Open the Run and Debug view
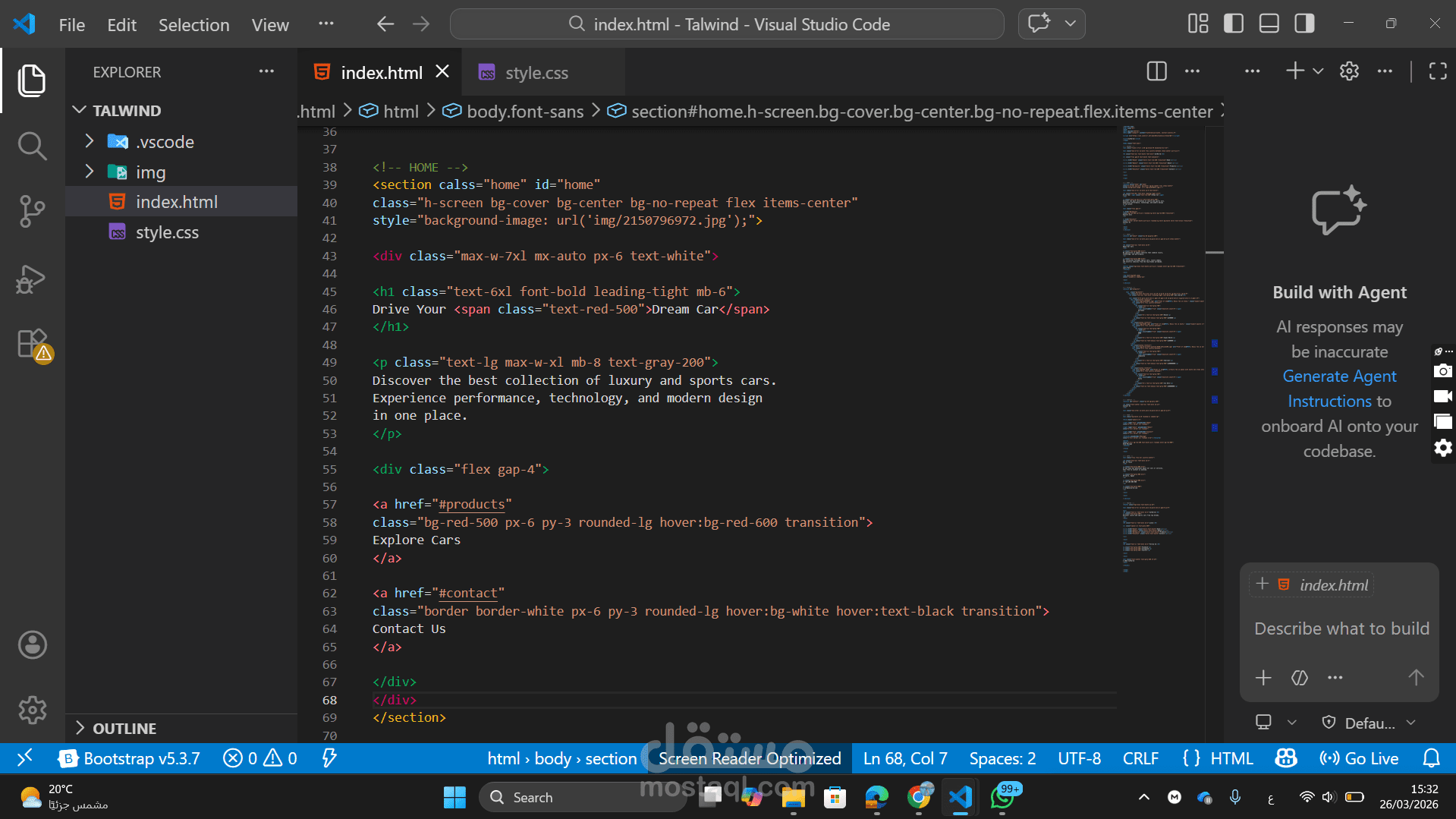1456x819 pixels. coord(32,278)
